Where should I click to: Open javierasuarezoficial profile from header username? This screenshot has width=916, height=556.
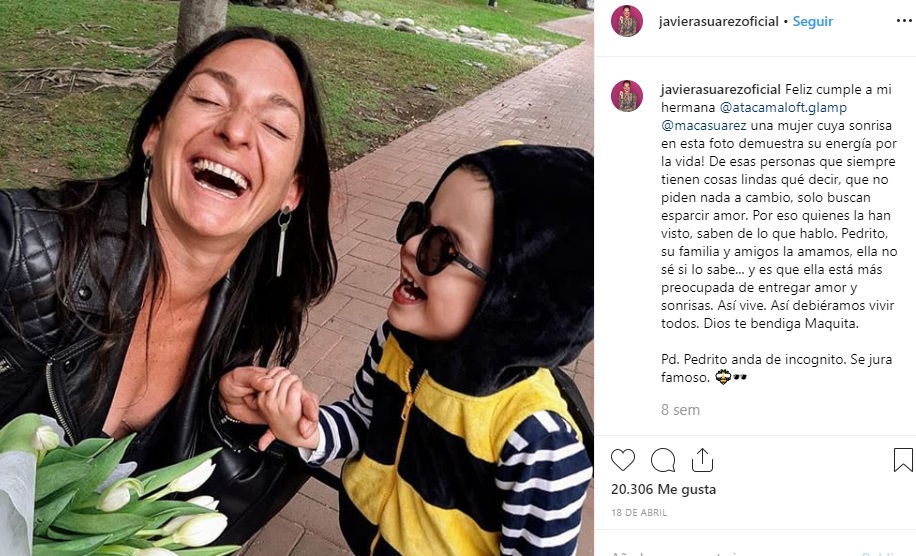(719, 22)
